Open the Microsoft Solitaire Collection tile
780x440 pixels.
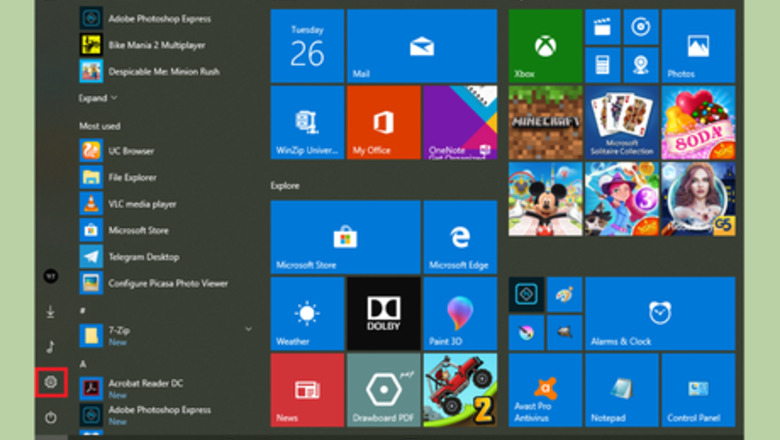[622, 122]
